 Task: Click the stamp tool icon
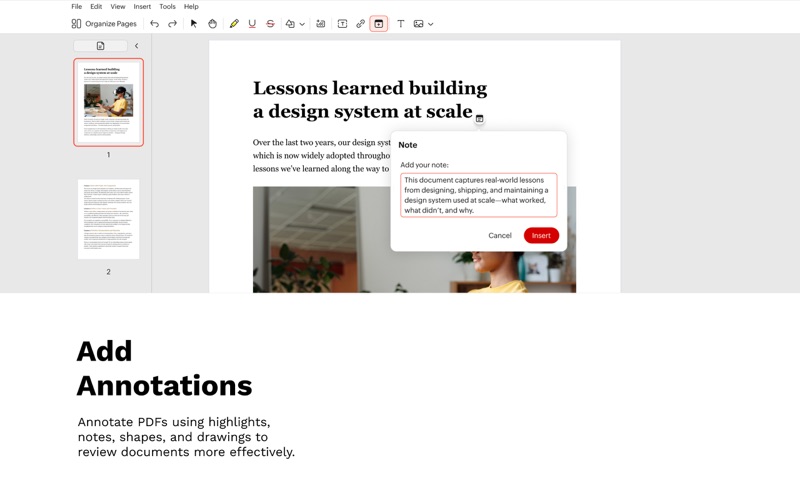[320, 23]
